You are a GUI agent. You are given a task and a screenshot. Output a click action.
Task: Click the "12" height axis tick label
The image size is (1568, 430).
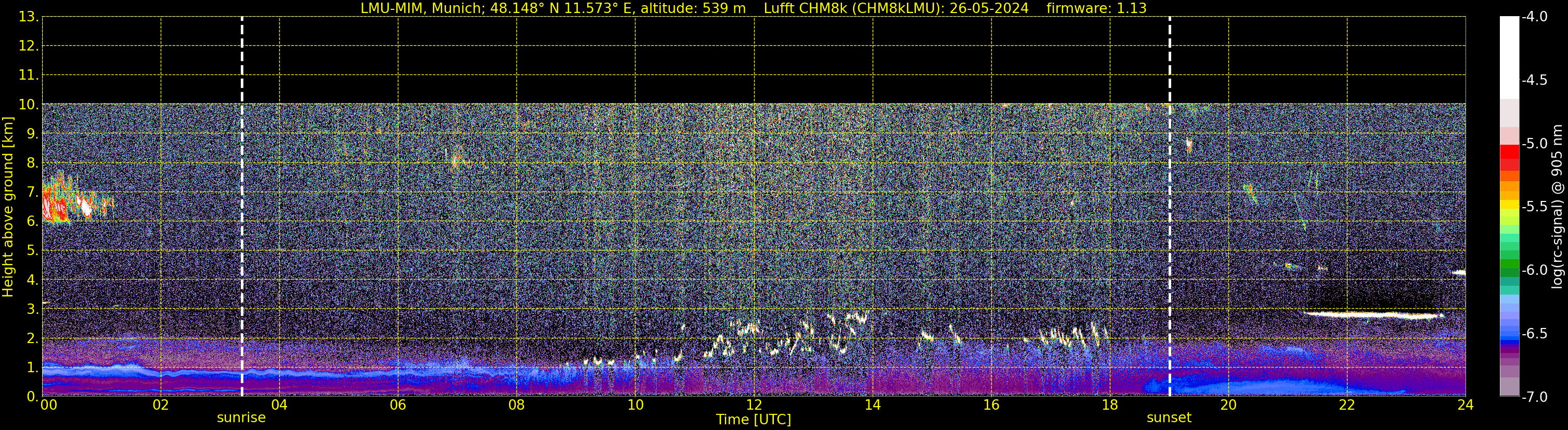pos(28,46)
